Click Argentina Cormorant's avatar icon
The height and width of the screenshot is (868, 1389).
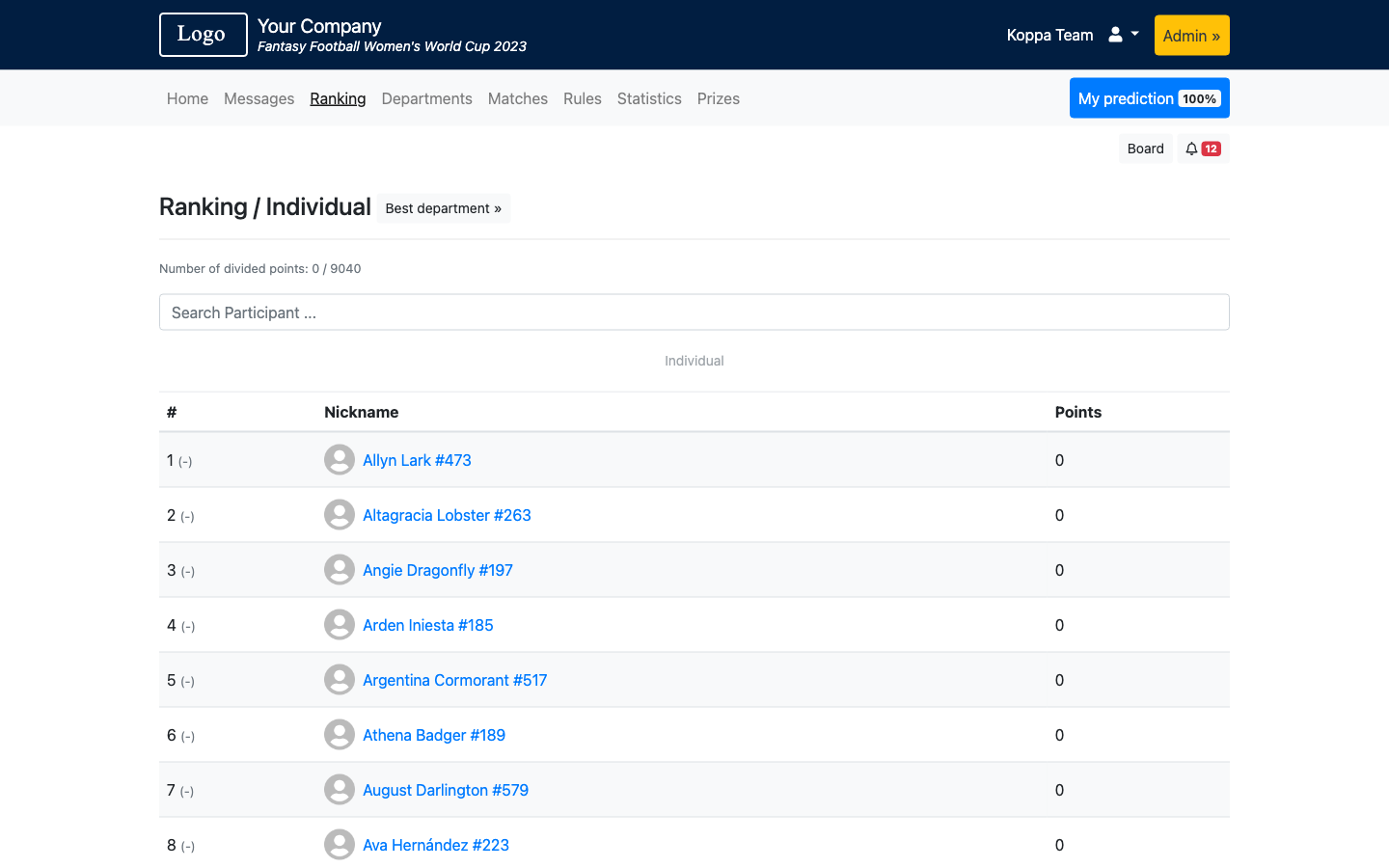pos(339,680)
